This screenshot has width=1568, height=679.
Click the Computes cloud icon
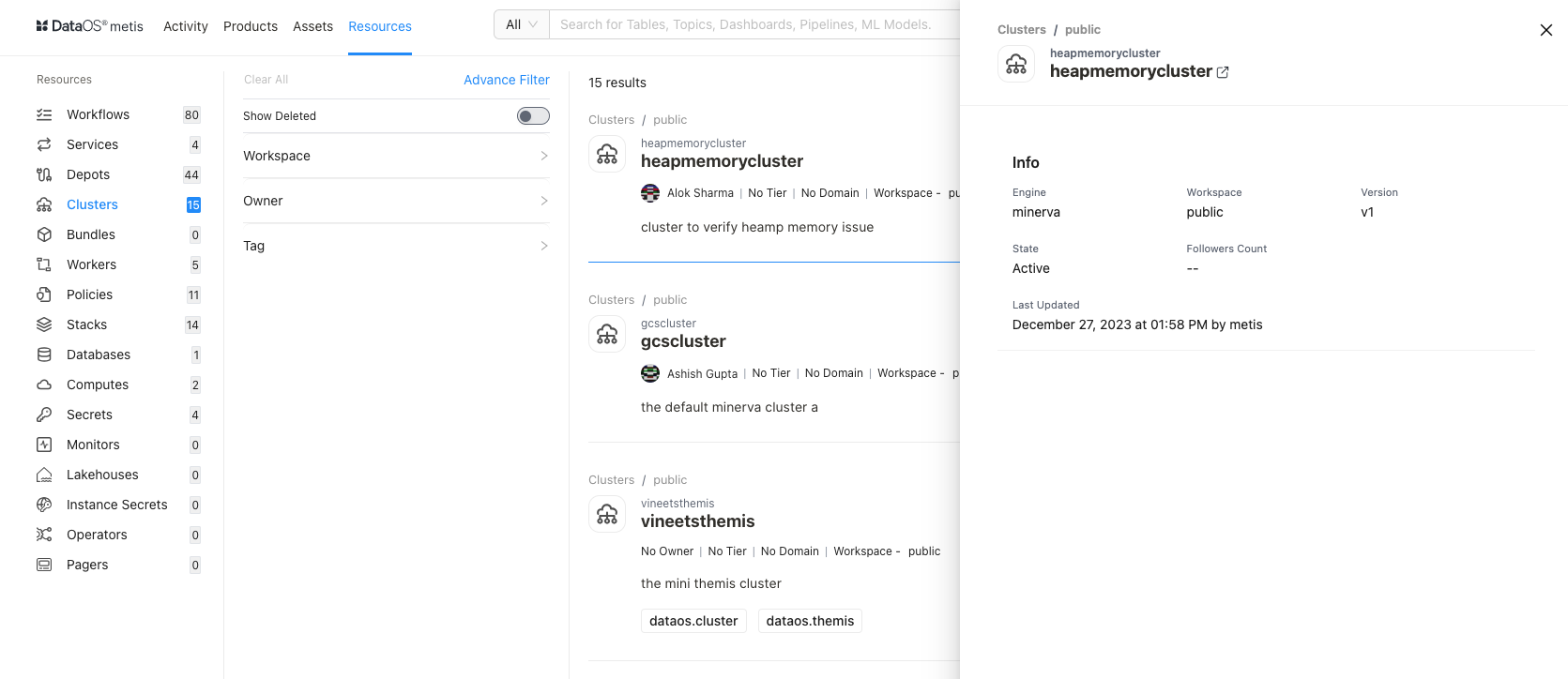click(44, 385)
